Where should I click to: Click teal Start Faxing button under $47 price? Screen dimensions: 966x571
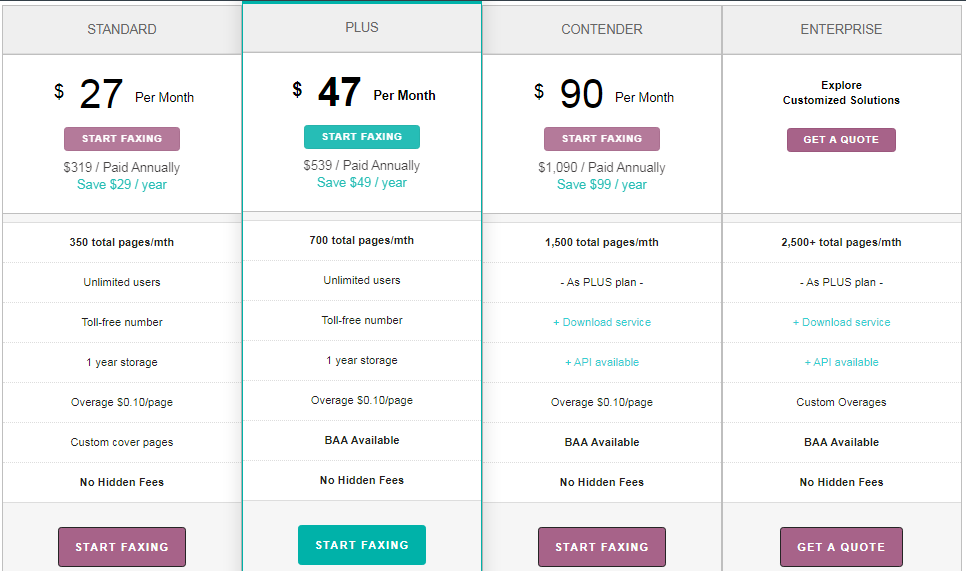[362, 137]
